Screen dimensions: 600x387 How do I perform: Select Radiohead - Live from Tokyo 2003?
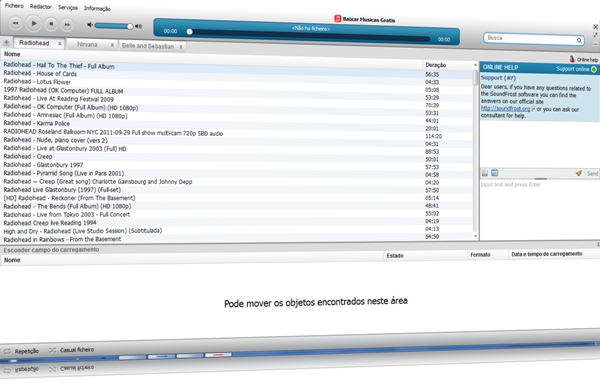(237, 214)
